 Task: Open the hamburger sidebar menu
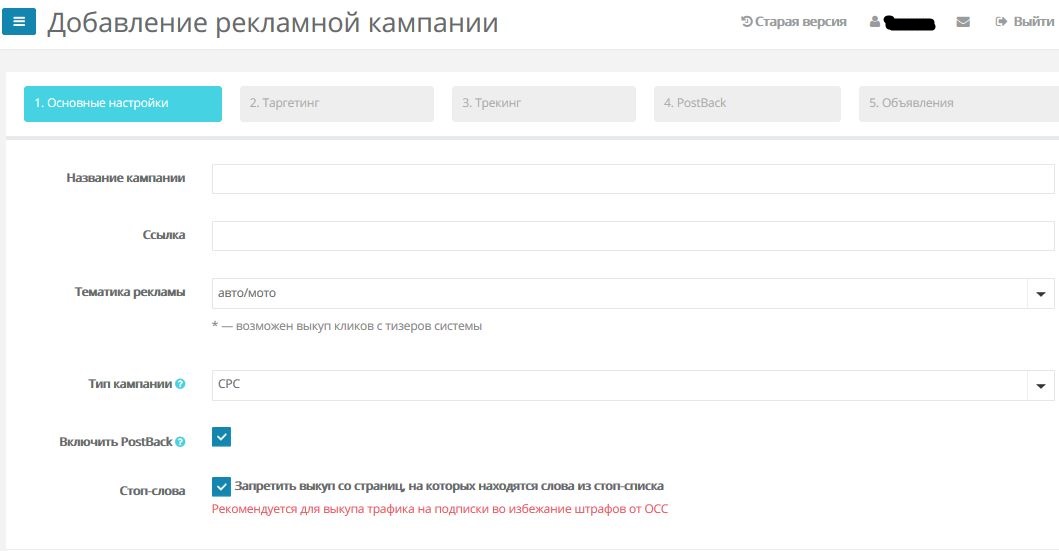pos(19,21)
